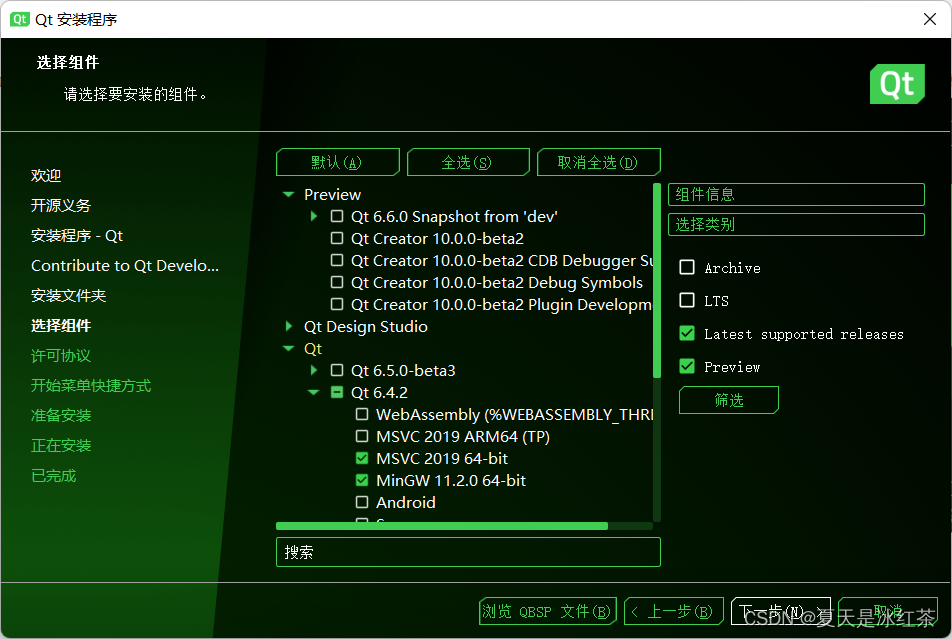This screenshot has height=639, width=952.
Task: Close the Qt installer window
Action: pos(930,19)
